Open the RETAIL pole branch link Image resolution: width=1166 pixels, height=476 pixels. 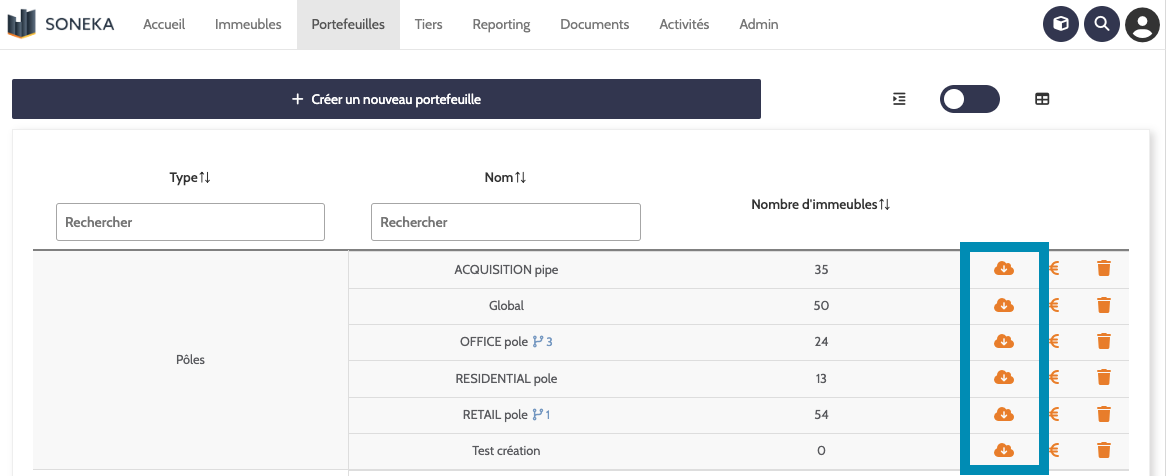tap(541, 414)
